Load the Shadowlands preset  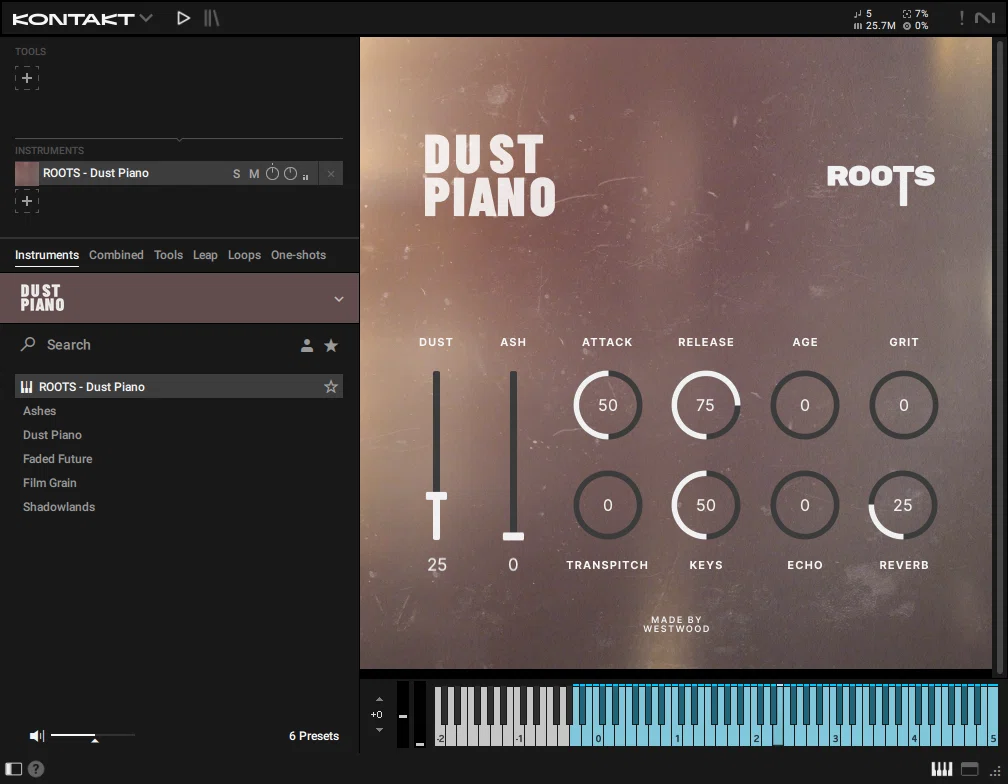click(x=59, y=507)
